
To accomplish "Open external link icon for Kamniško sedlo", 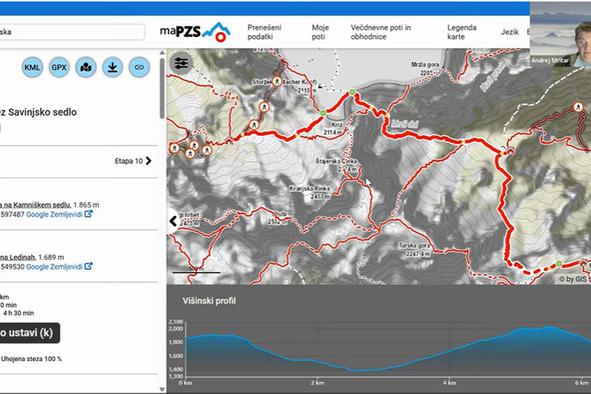I will tap(88, 214).
